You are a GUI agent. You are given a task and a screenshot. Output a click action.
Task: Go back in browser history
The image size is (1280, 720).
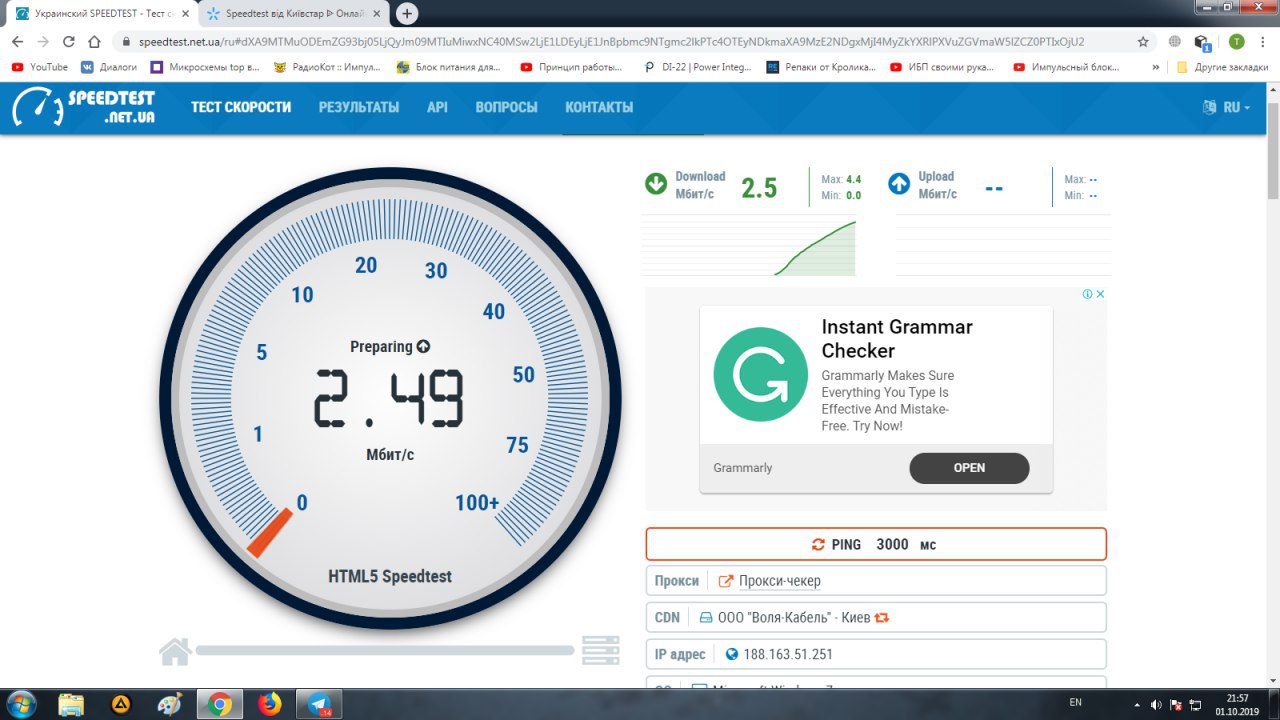(17, 42)
